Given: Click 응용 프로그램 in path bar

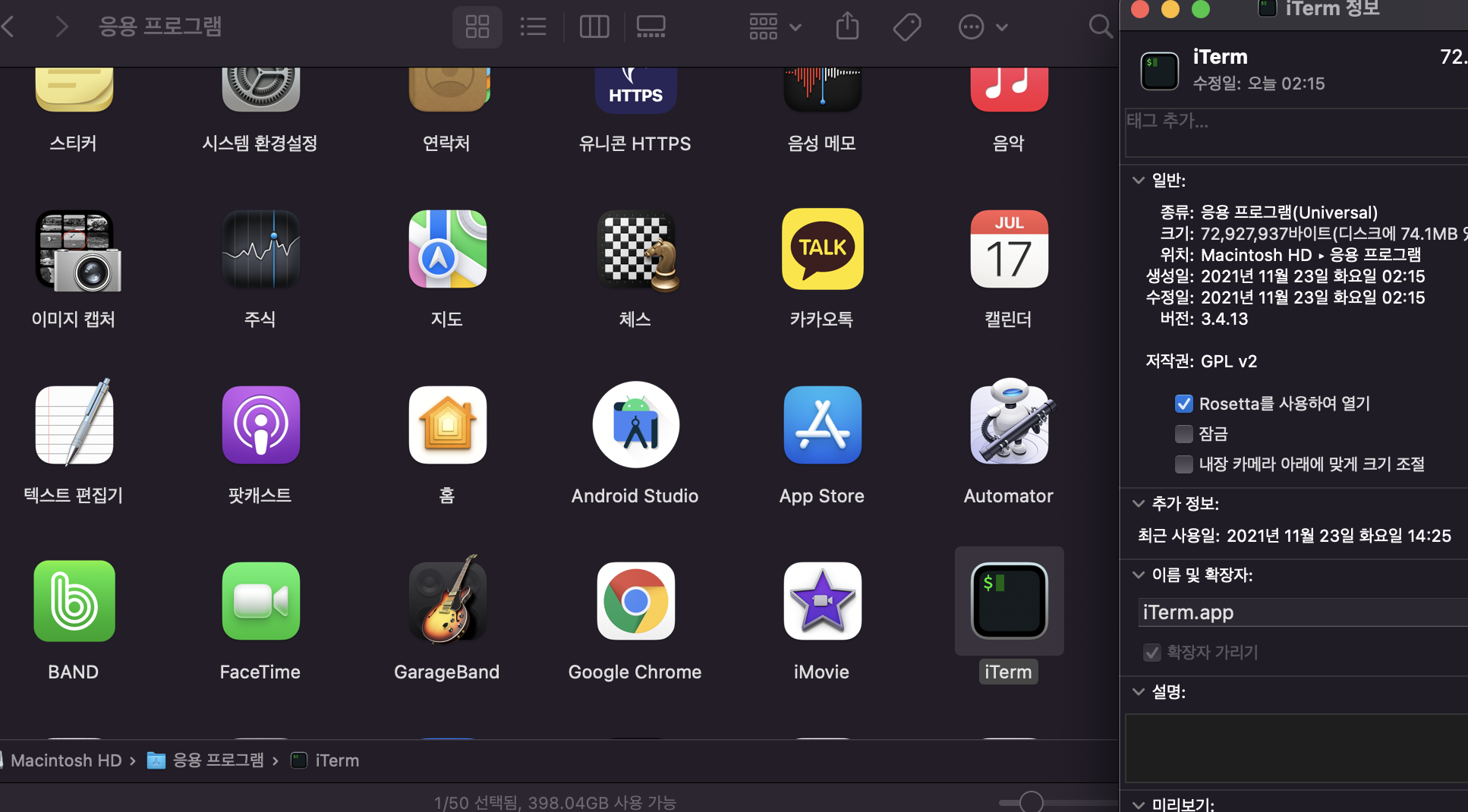Looking at the screenshot, I should coord(205,760).
